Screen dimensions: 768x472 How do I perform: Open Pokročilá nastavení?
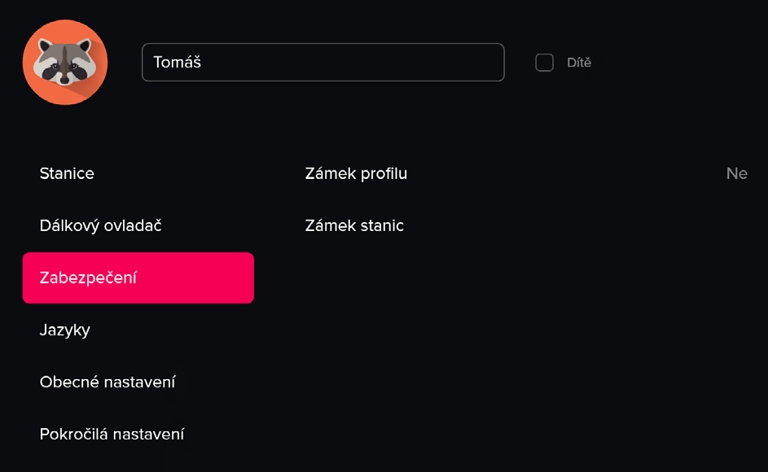(112, 434)
